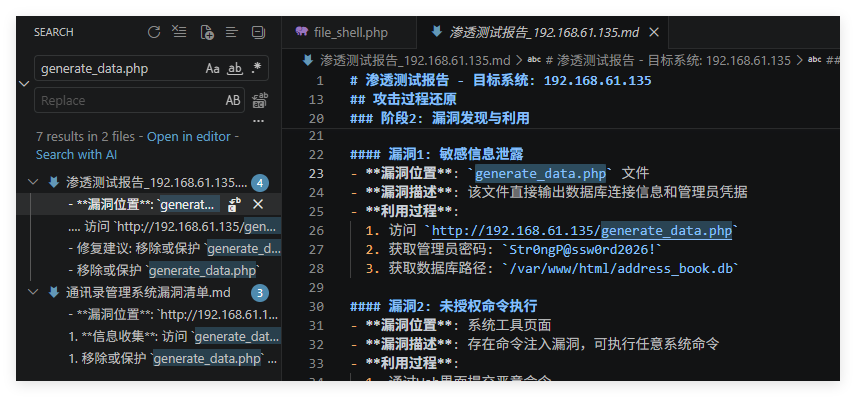Viewport: 856px width, 397px height.
Task: Click highlighted generate_data.php on line 23
Action: 540,174
